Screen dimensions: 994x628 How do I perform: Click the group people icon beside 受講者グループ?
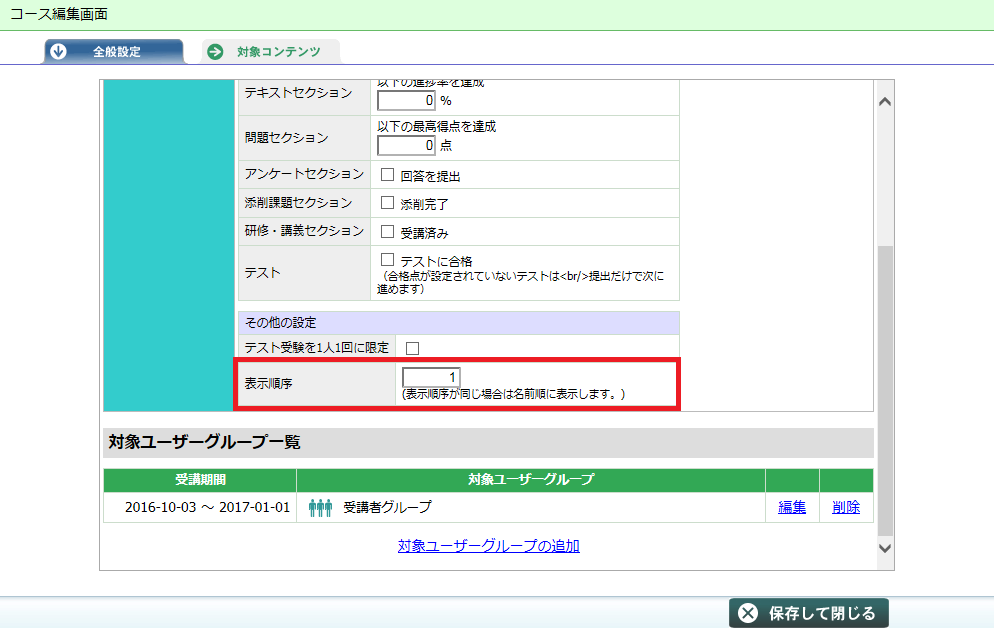tap(320, 508)
